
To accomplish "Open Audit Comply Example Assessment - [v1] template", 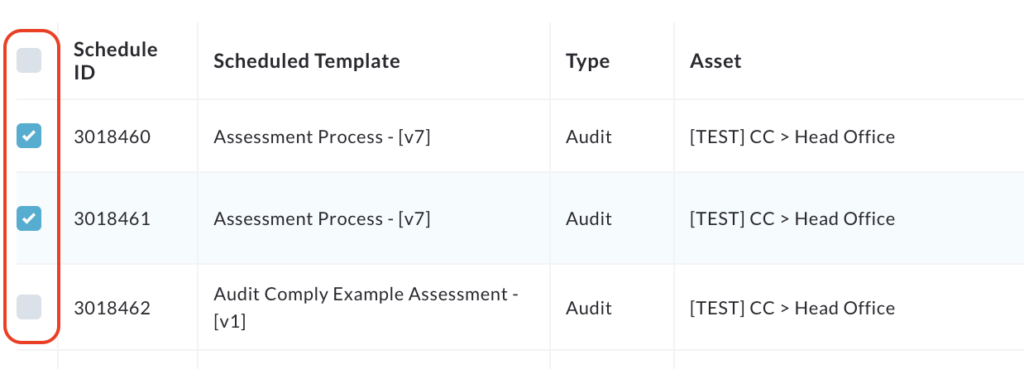I will (x=366, y=308).
